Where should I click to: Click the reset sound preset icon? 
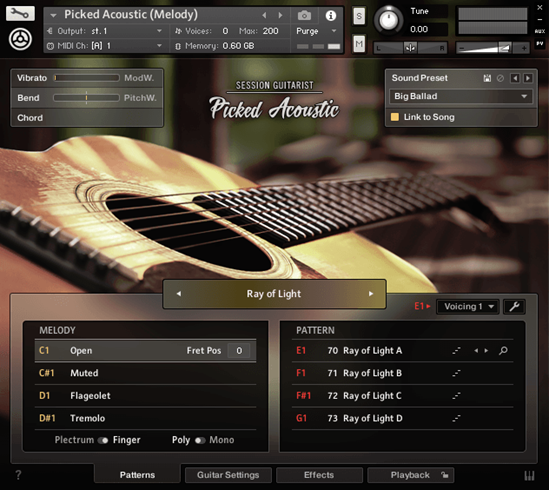point(500,78)
